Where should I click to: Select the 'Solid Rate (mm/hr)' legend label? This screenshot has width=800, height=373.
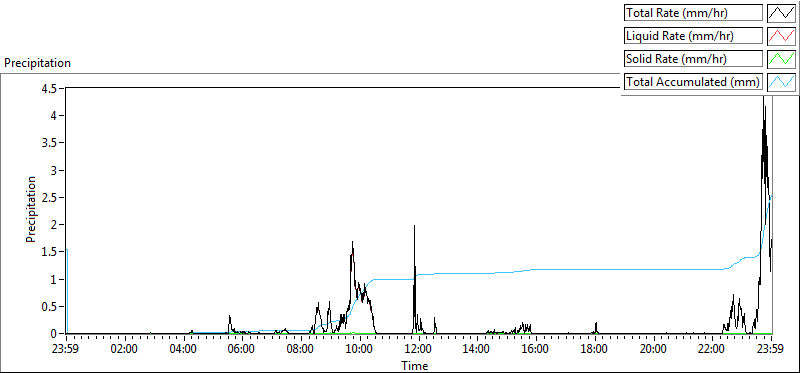694,59
